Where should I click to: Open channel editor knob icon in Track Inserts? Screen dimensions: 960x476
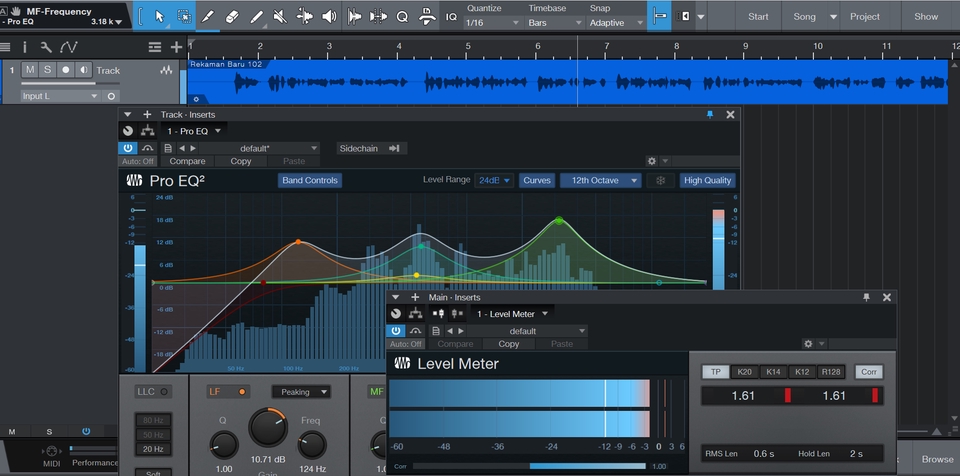click(127, 131)
